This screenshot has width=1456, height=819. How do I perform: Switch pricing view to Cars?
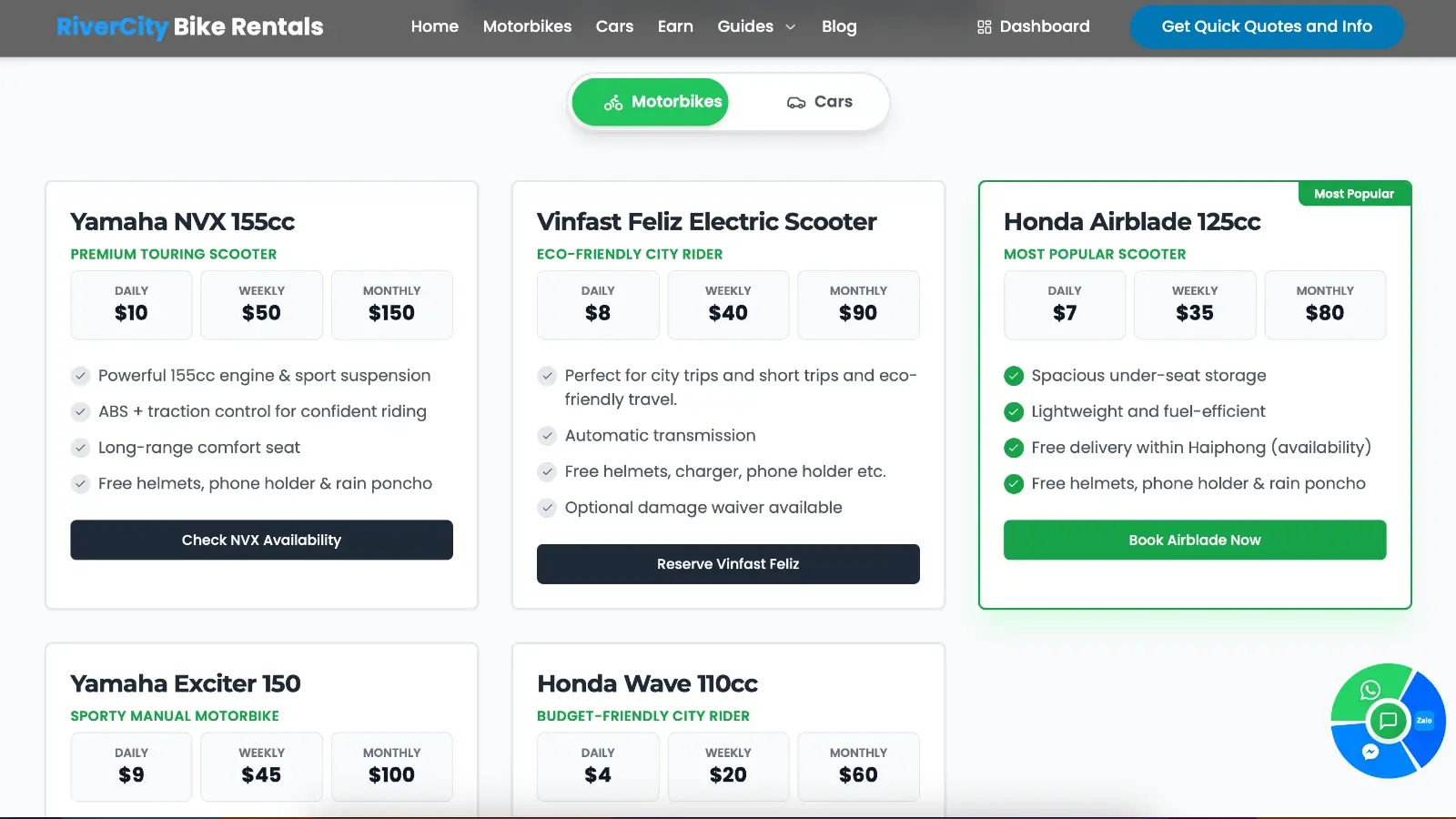click(819, 102)
